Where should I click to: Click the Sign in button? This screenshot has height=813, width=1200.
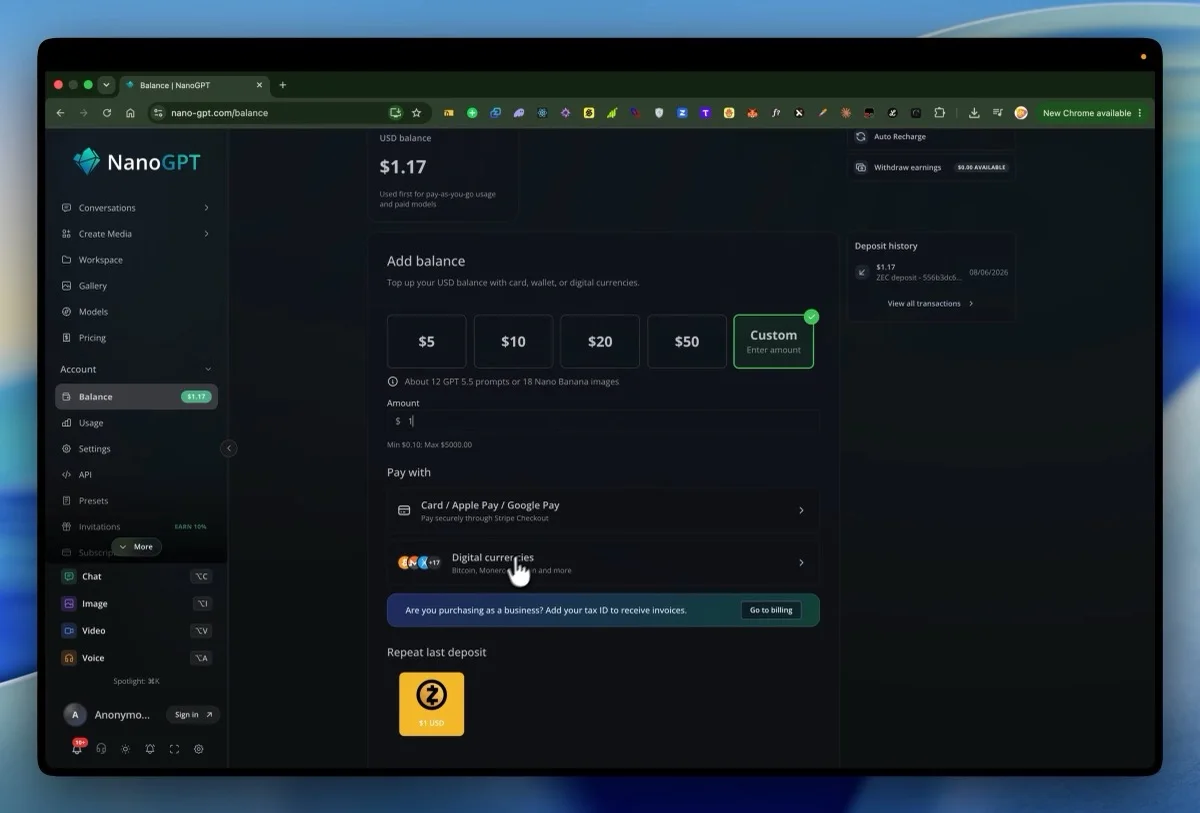(x=192, y=715)
